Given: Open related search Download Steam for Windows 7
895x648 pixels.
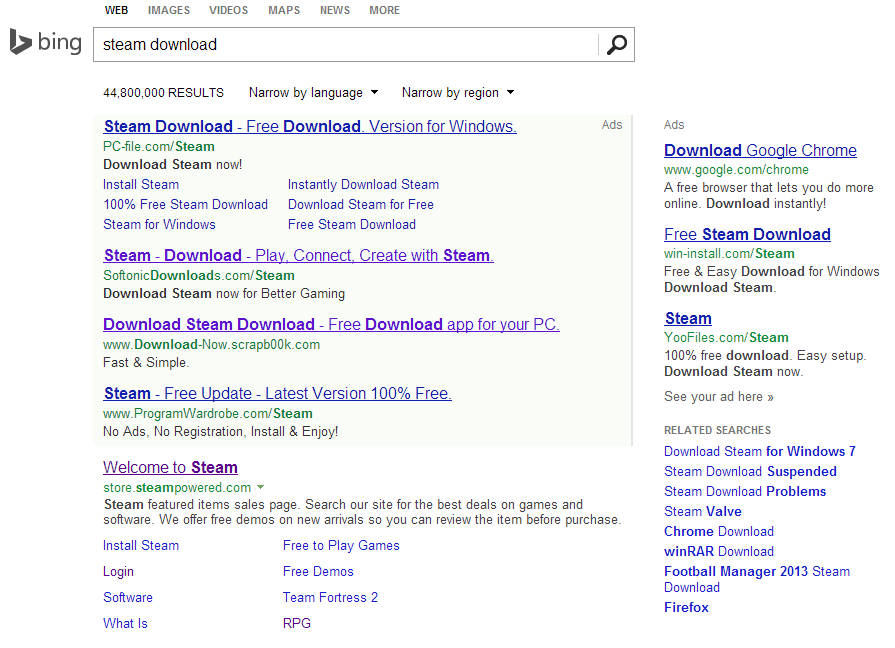Looking at the screenshot, I should pyautogui.click(x=760, y=452).
